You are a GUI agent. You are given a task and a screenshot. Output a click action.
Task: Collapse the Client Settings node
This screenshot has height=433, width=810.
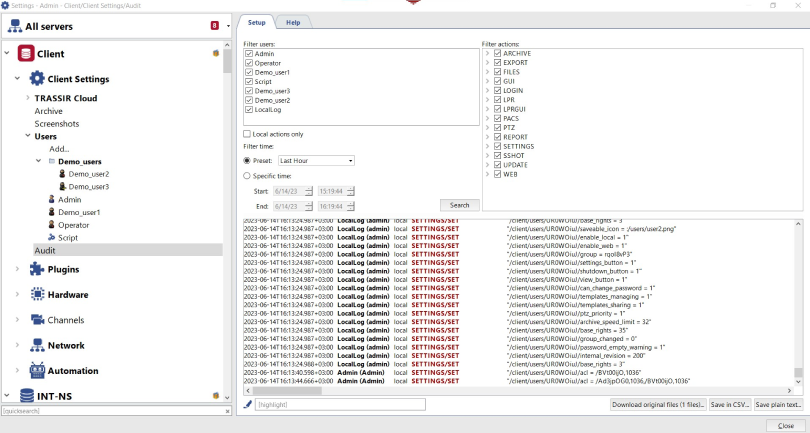[17, 79]
